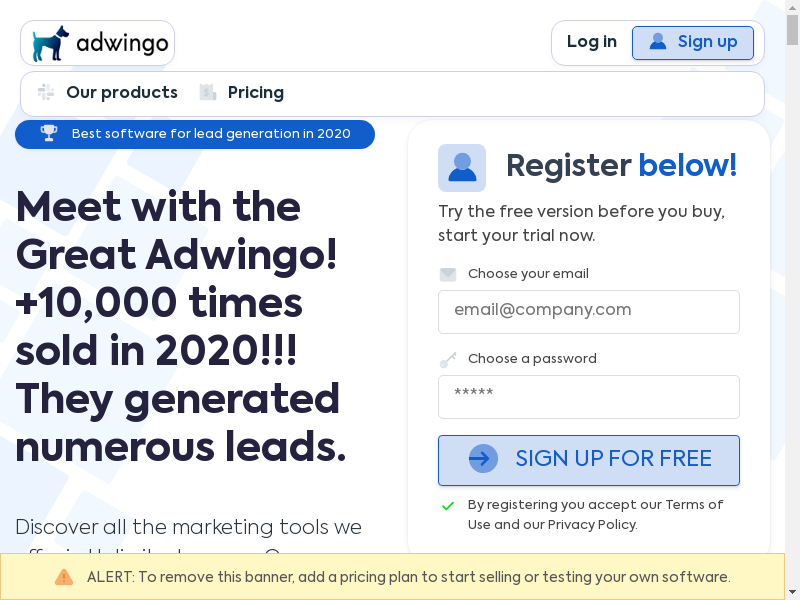
Task: Click the key icon next to Choose a password
Action: tap(448, 359)
